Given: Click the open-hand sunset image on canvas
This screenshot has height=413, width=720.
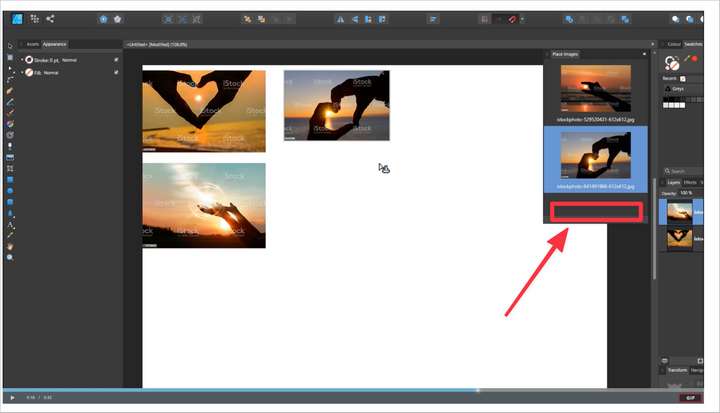Looking at the screenshot, I should point(204,205).
